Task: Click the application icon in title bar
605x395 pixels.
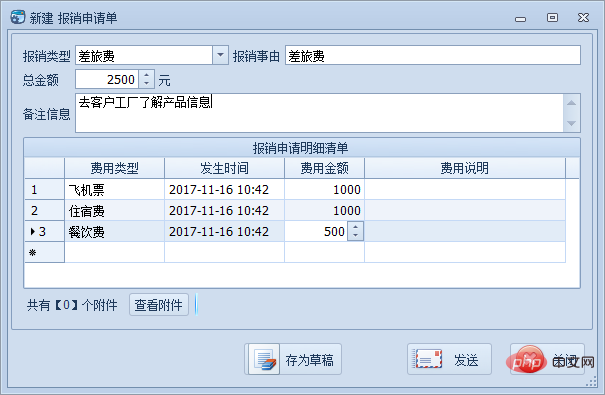Action: click(x=17, y=17)
